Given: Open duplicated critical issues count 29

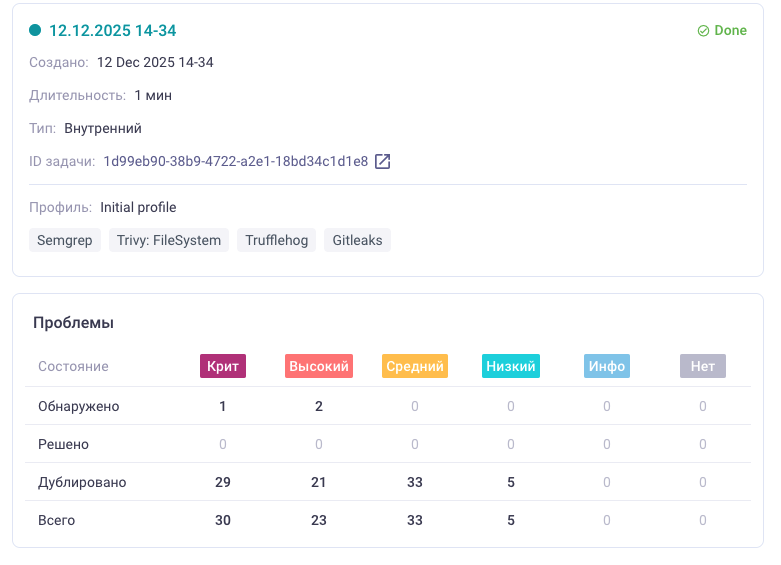Looking at the screenshot, I should (223, 482).
